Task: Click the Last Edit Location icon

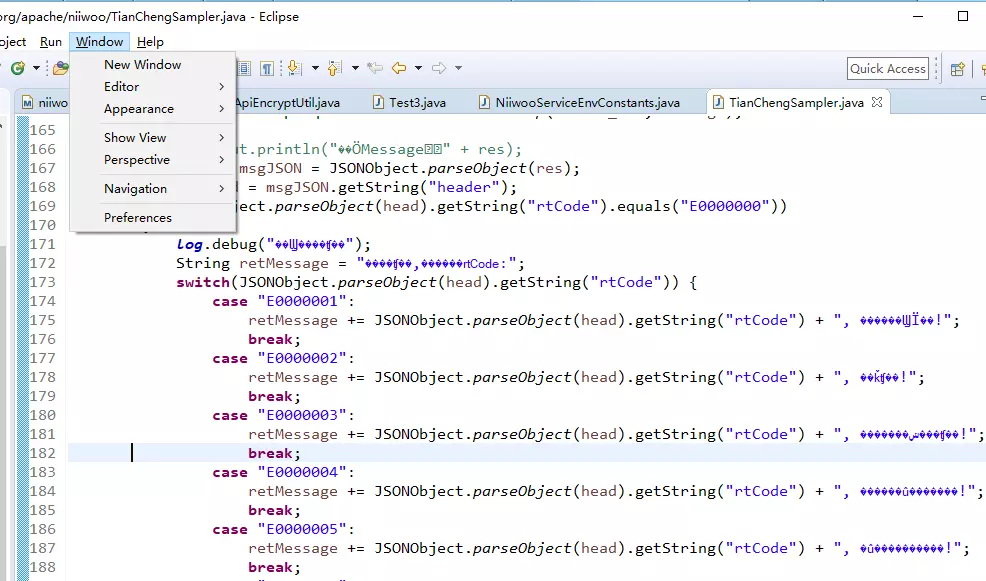Action: 375,68
